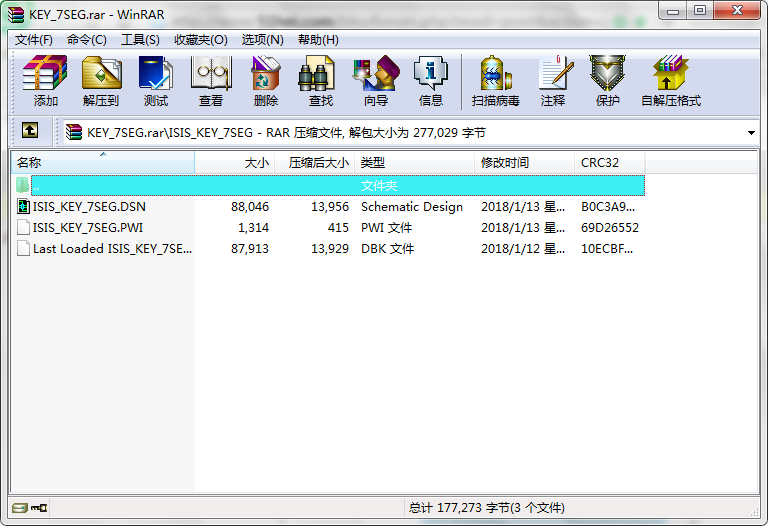Screen dimensions: 768x526
Task: Click the PWI 文件 type cell
Action: [386, 228]
